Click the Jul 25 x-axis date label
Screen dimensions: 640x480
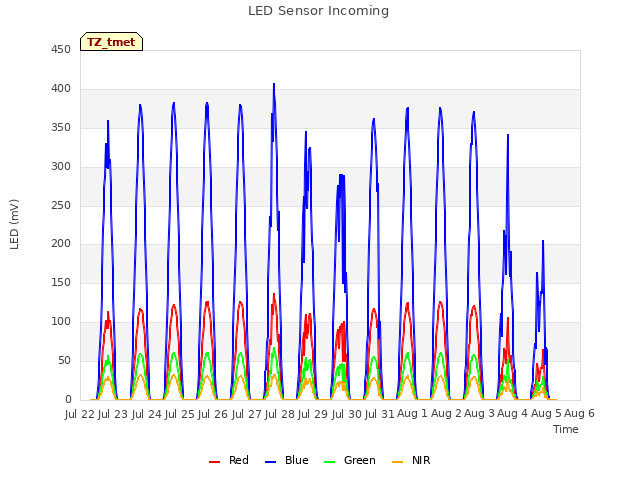[180, 414]
